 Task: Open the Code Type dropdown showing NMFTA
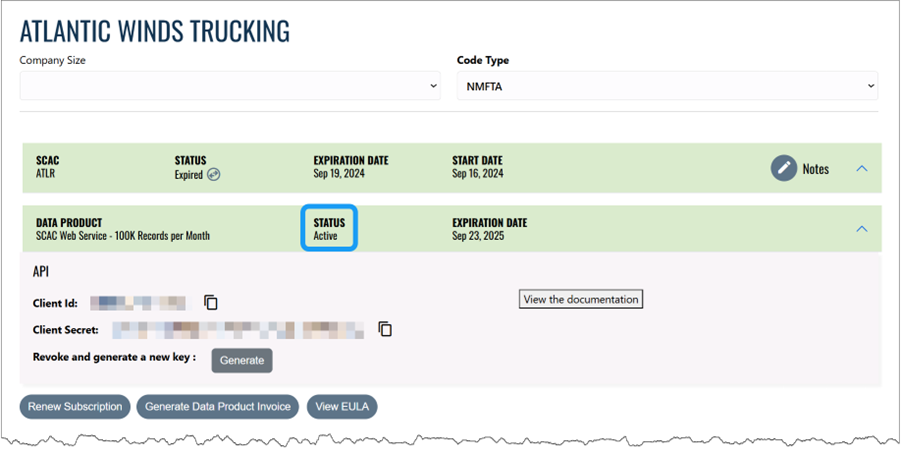[x=667, y=86]
